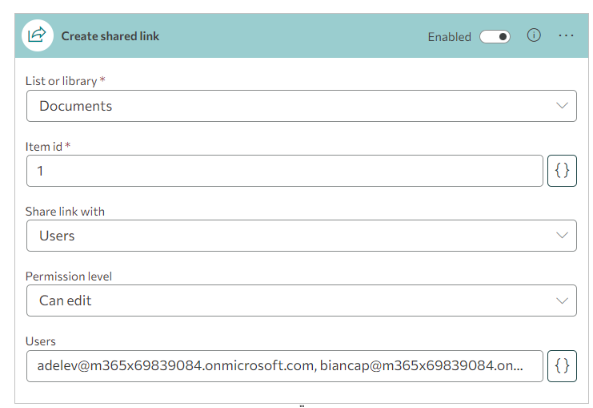Insert variable using braces button for Item id
The image size is (593, 408).
point(562,171)
